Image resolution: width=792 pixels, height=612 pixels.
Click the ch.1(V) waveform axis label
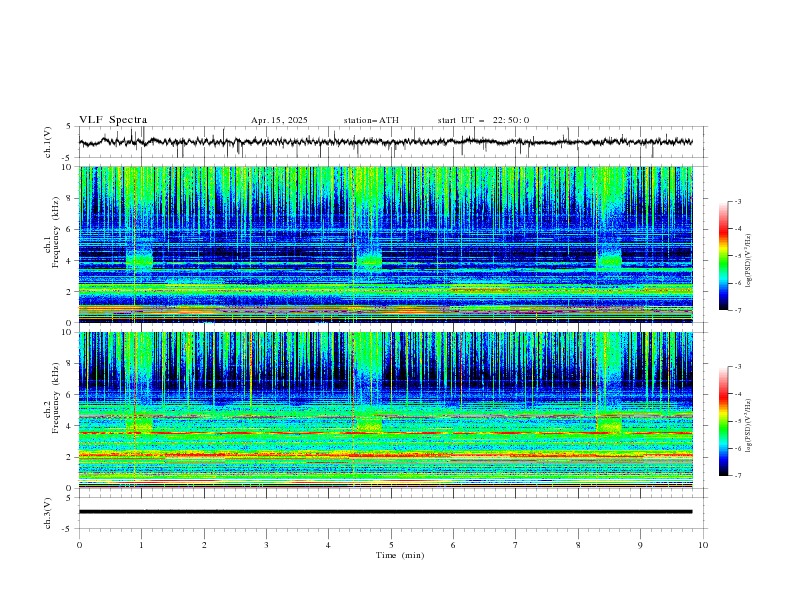pos(48,142)
